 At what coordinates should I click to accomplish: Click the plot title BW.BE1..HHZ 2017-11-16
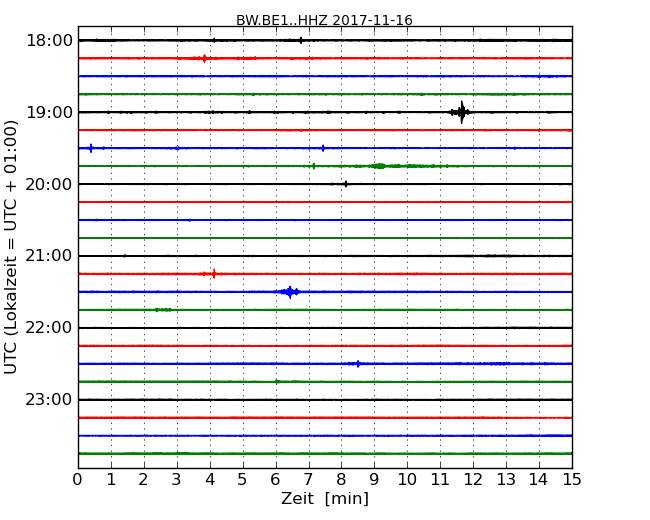(324, 20)
